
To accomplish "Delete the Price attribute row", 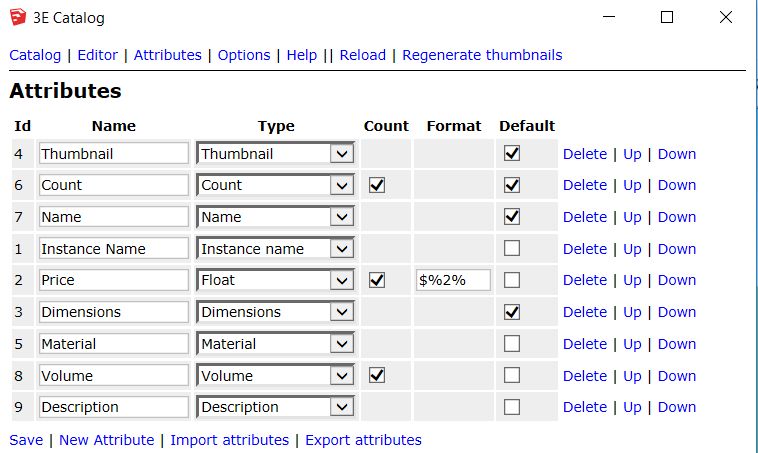I will (585, 280).
